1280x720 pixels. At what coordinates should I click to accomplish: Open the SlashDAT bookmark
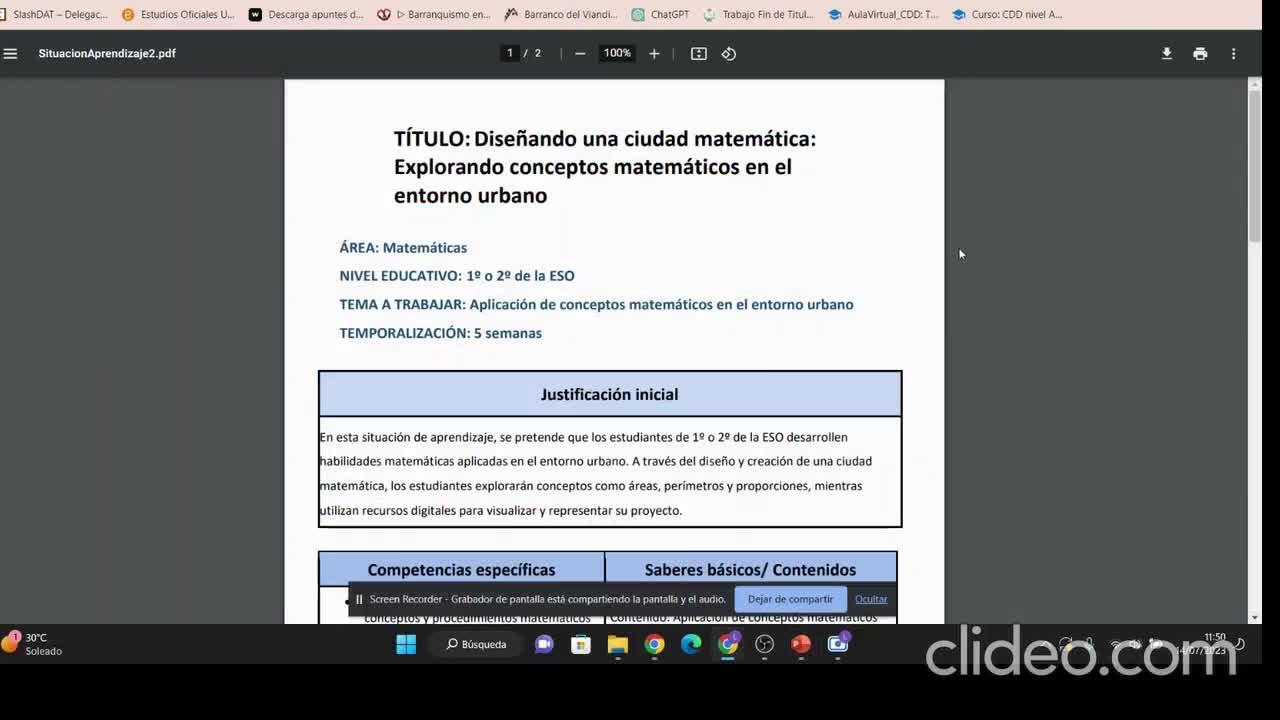55,15
